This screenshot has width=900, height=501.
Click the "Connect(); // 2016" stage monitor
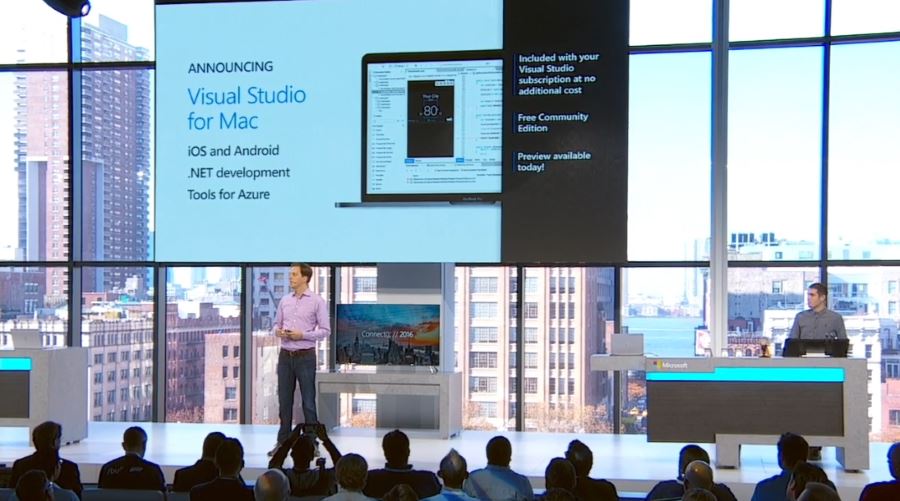pos(388,335)
